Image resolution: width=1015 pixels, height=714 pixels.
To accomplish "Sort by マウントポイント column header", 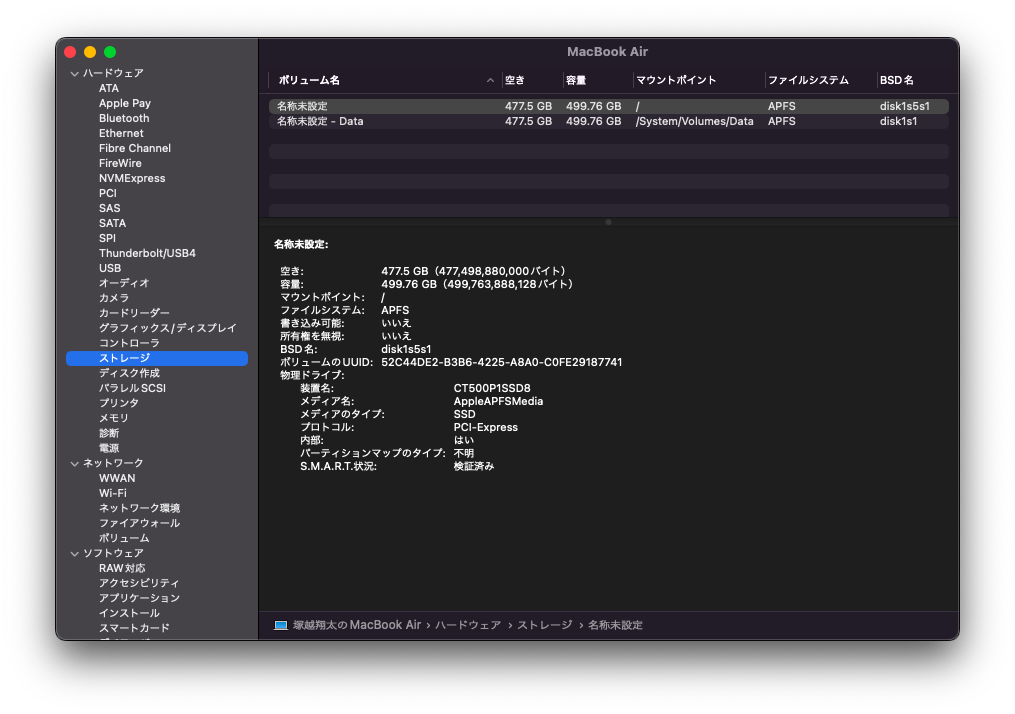I will (676, 80).
